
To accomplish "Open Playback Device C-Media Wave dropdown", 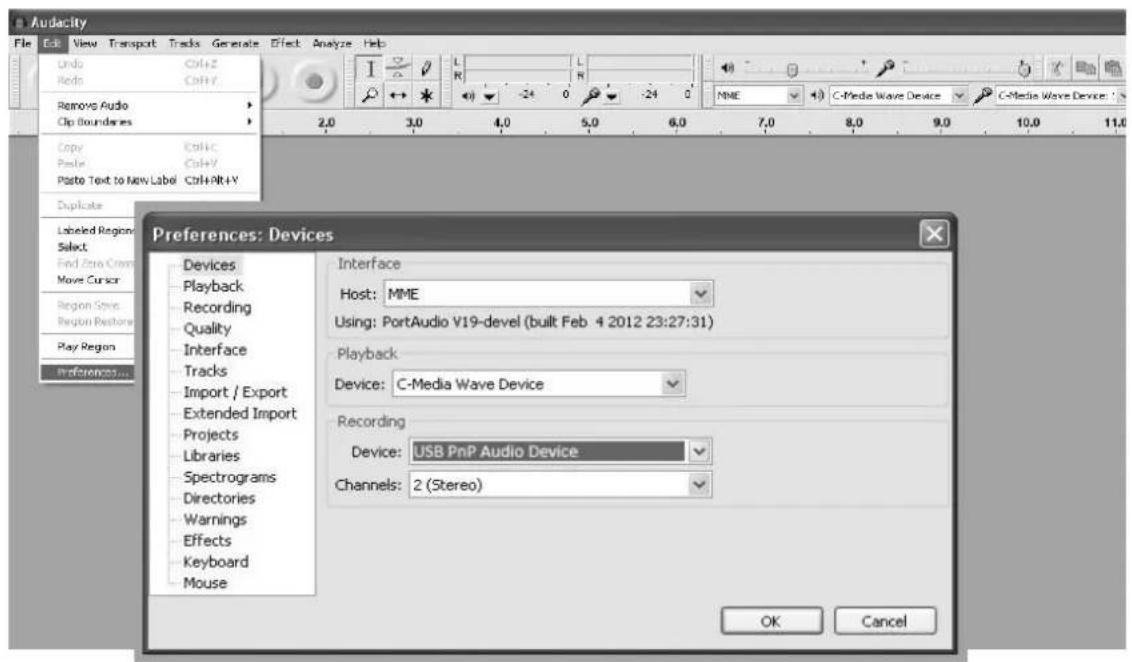I will [539, 384].
